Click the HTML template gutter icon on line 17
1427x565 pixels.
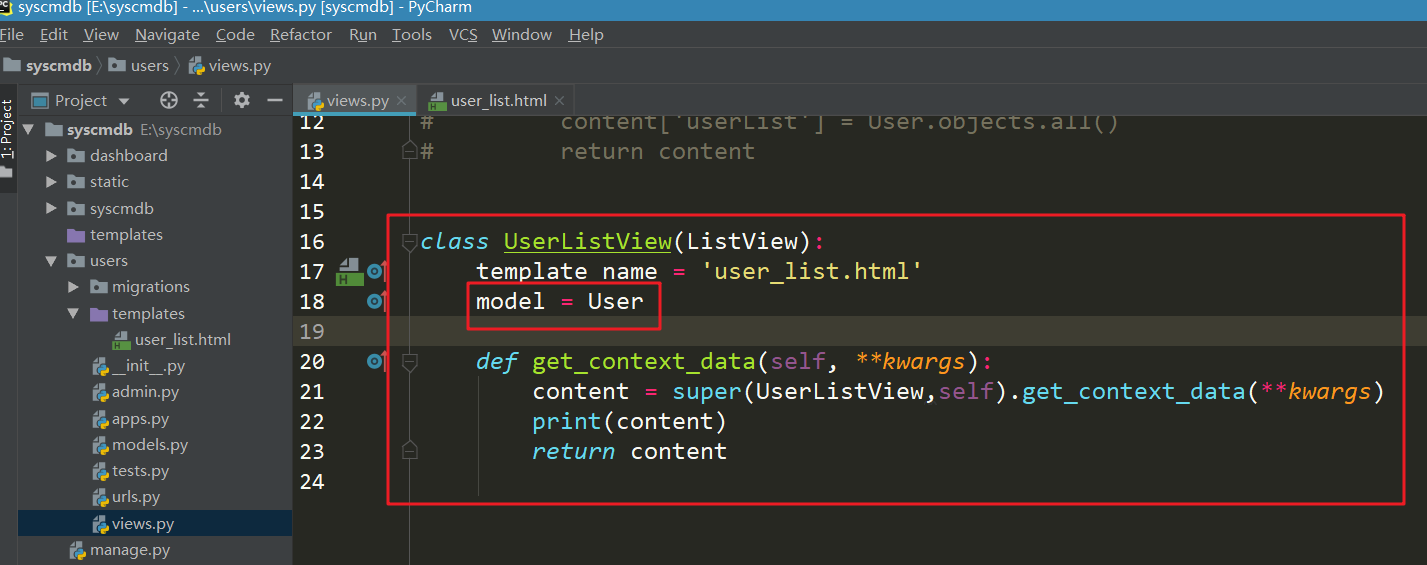[349, 271]
